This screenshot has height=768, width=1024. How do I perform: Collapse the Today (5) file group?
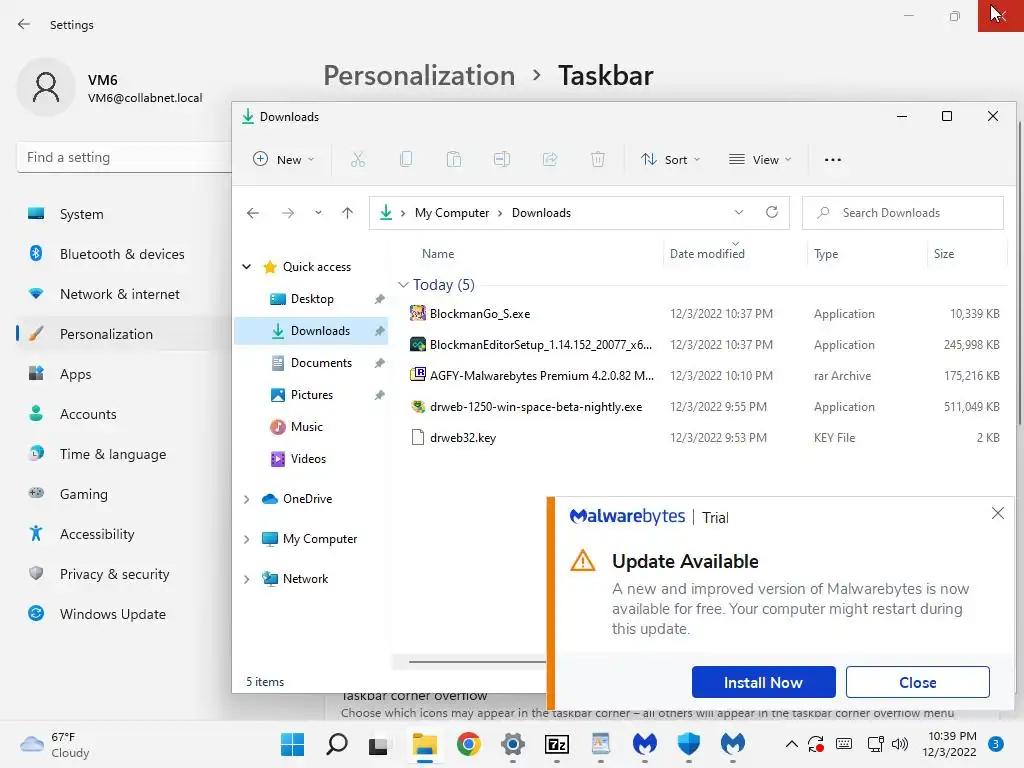coord(404,285)
